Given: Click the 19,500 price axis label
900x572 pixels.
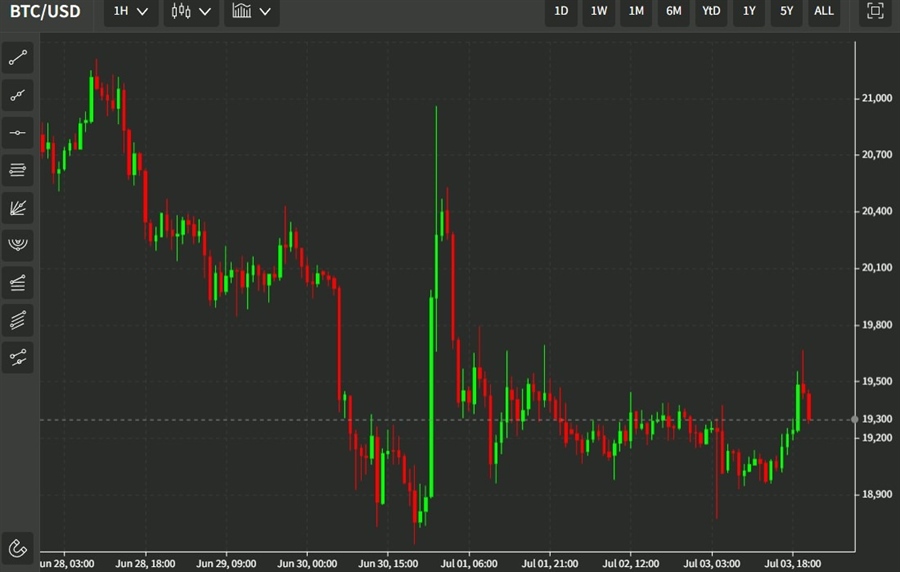Looking at the screenshot, I should click(877, 382).
